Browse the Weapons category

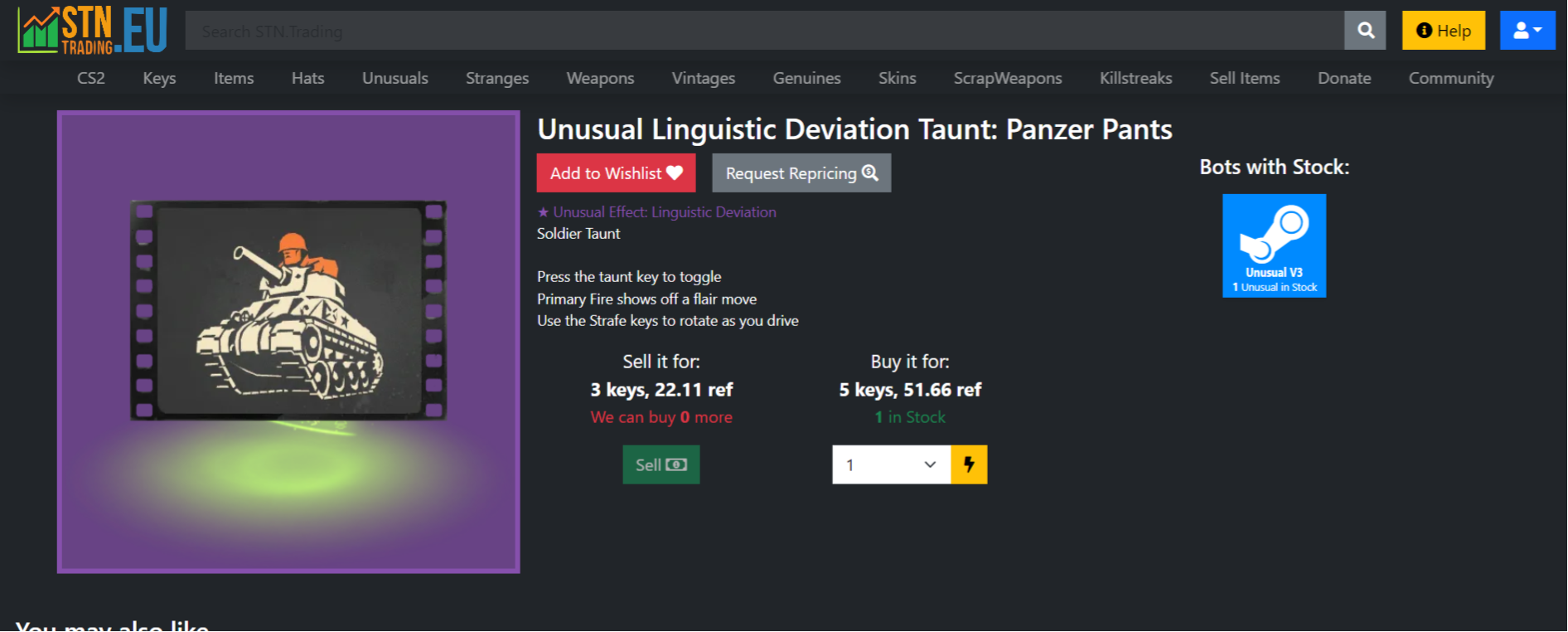pos(600,78)
